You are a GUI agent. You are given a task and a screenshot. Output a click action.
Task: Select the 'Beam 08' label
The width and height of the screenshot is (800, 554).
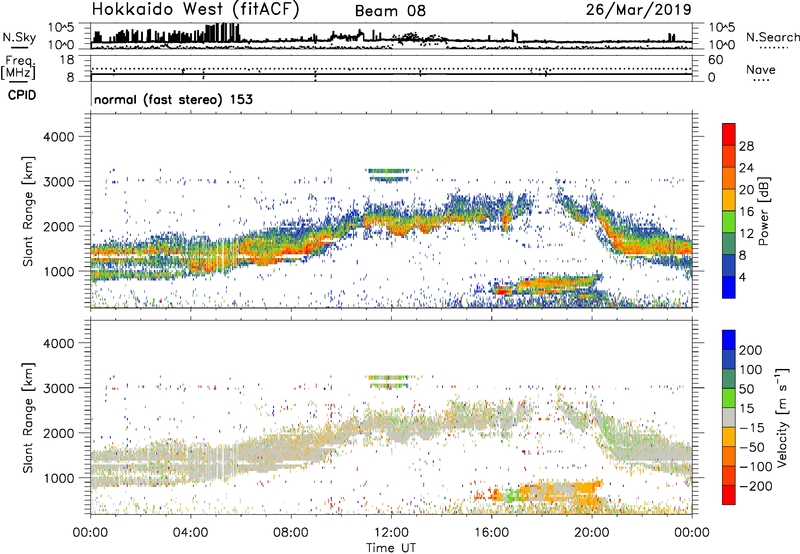coord(390,11)
